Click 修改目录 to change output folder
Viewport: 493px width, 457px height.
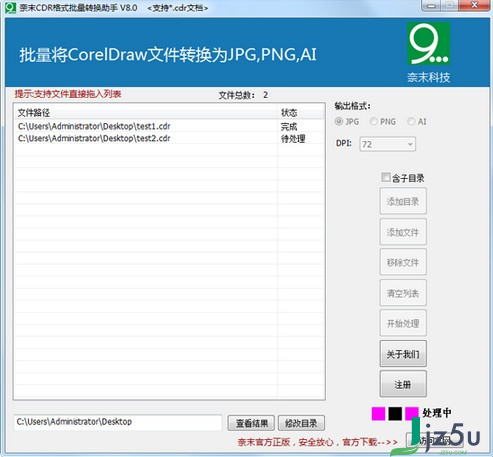tap(301, 423)
